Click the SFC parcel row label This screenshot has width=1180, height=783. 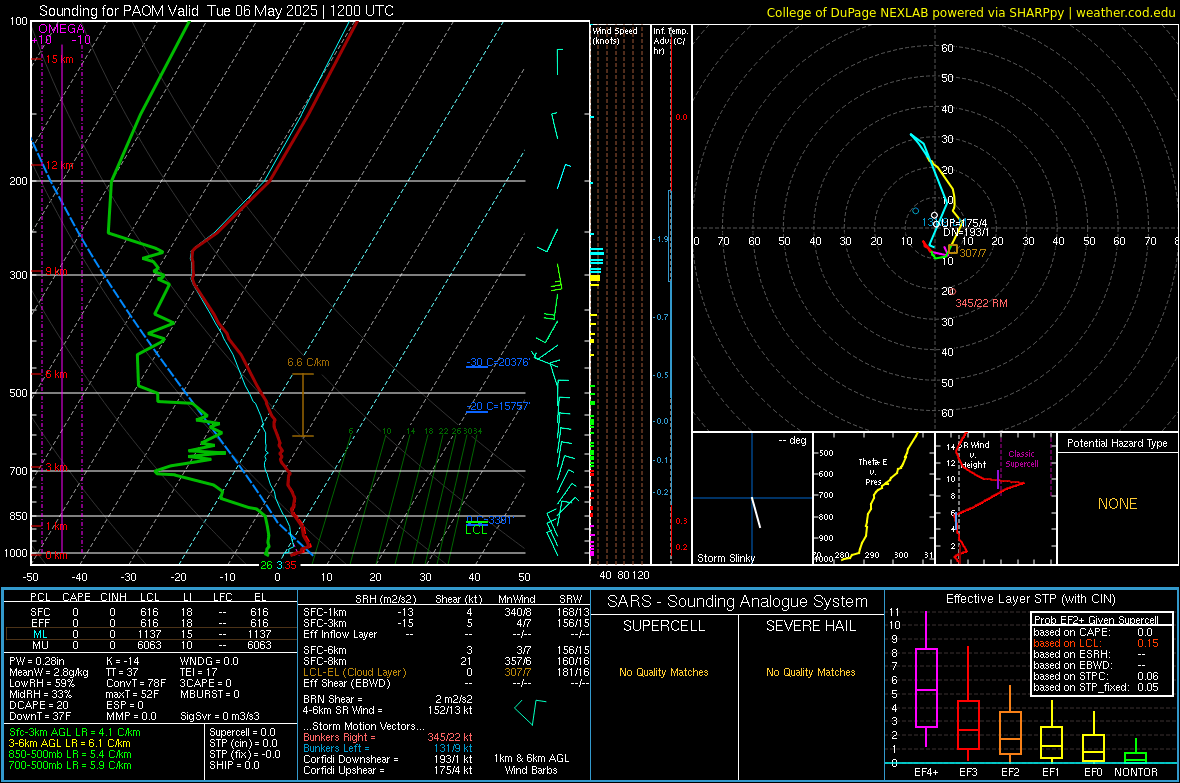coord(40,612)
